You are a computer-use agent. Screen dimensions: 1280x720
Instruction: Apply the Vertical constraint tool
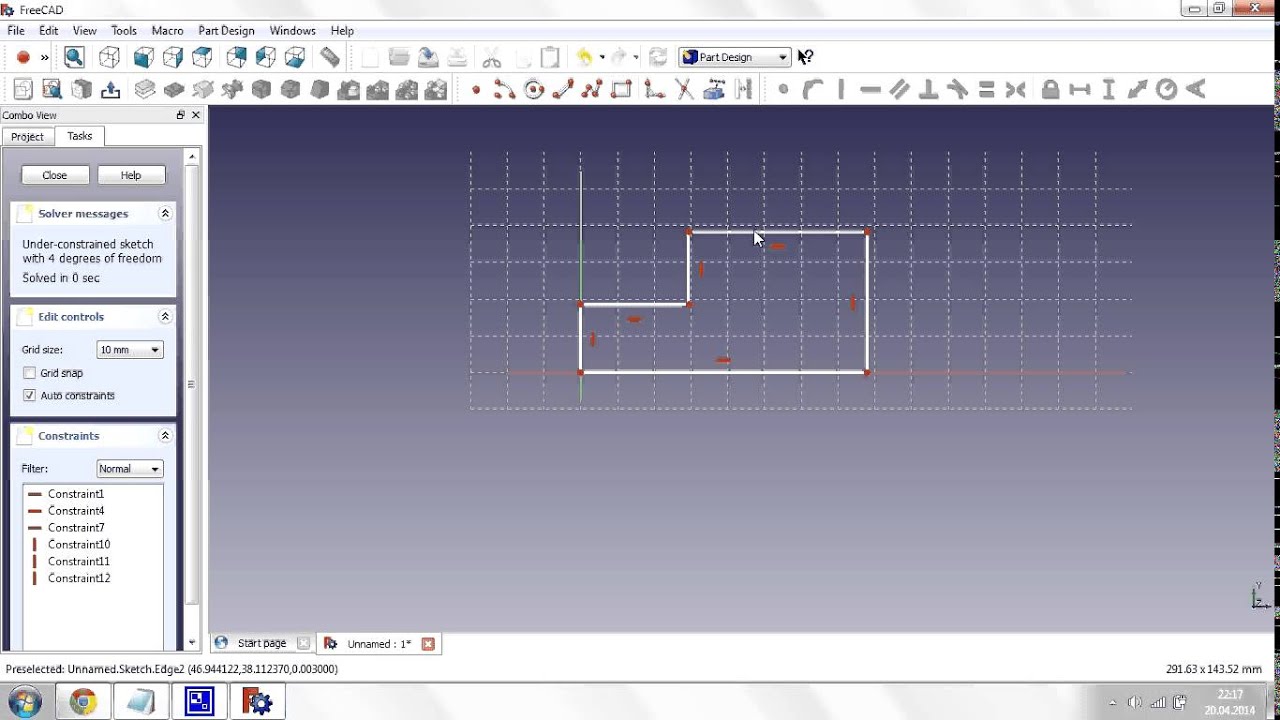click(841, 90)
